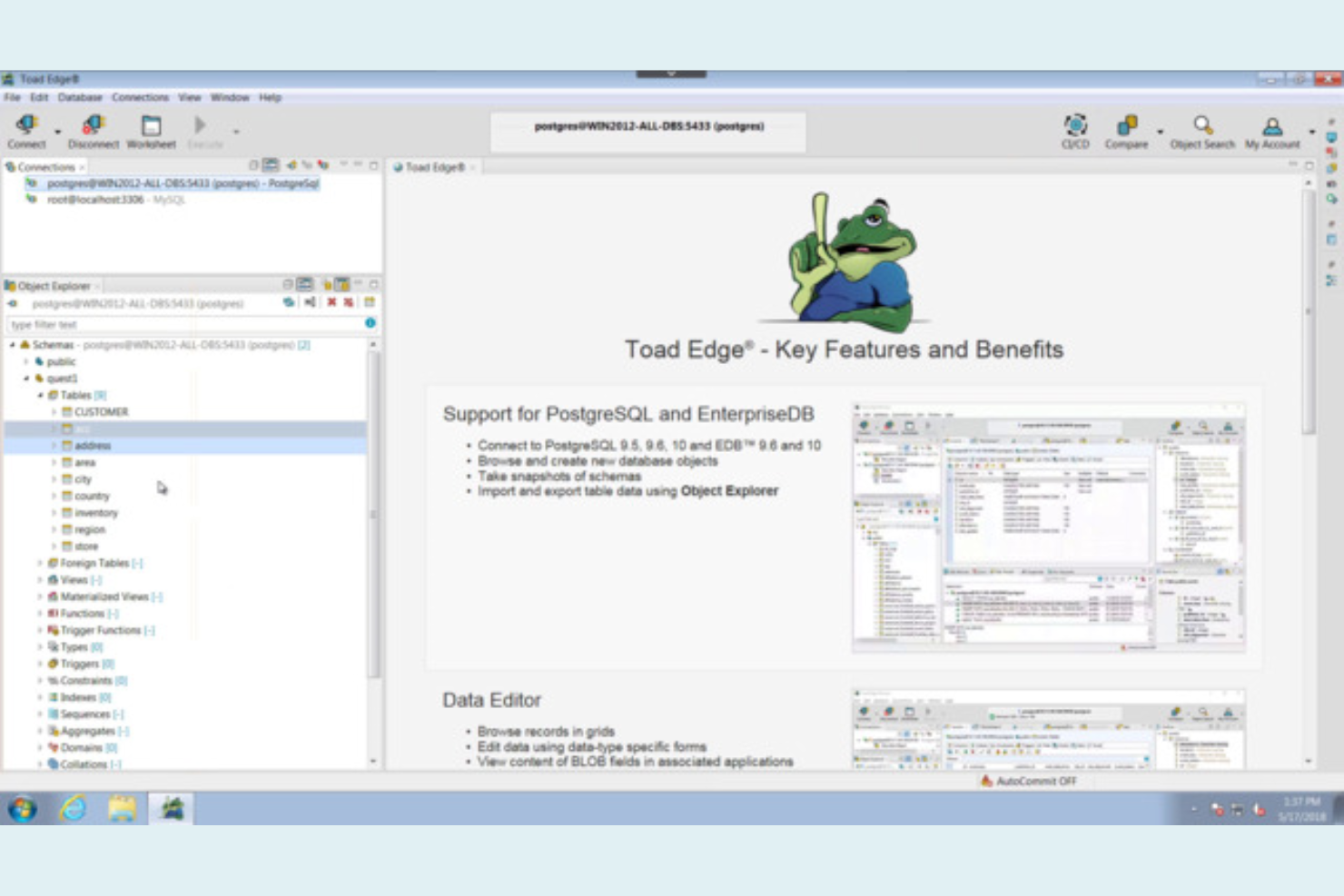Viewport: 1344px width, 896px height.
Task: Expand the CUSTOMER table node
Action: [x=54, y=412]
